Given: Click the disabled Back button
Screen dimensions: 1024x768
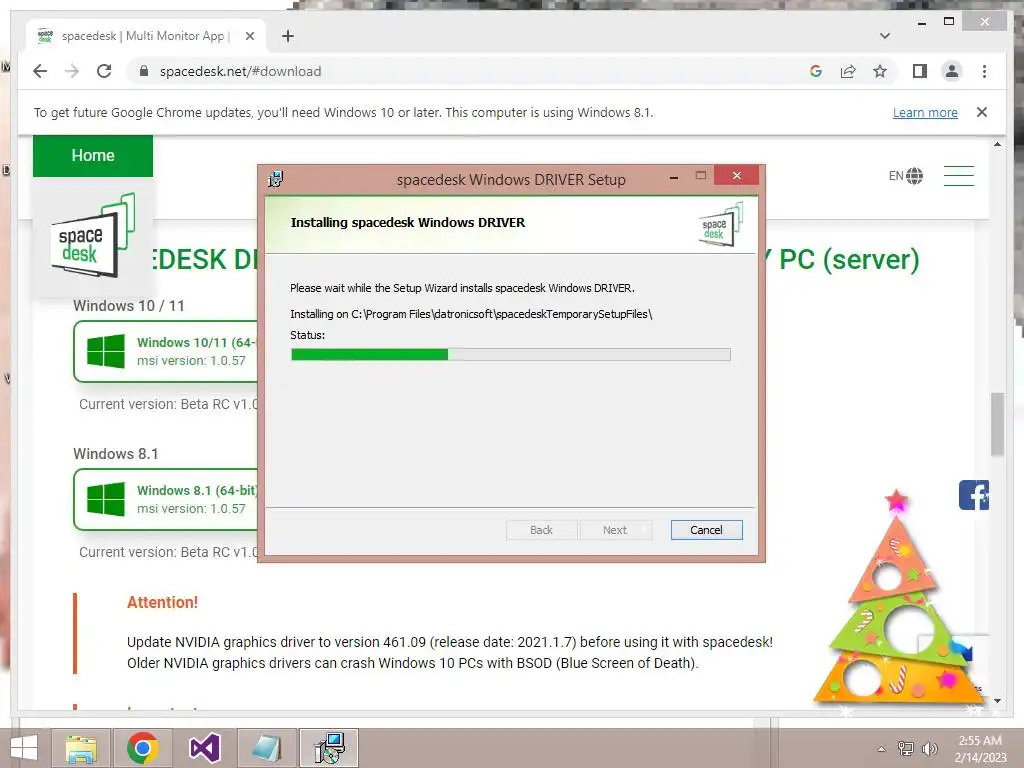Looking at the screenshot, I should [541, 530].
